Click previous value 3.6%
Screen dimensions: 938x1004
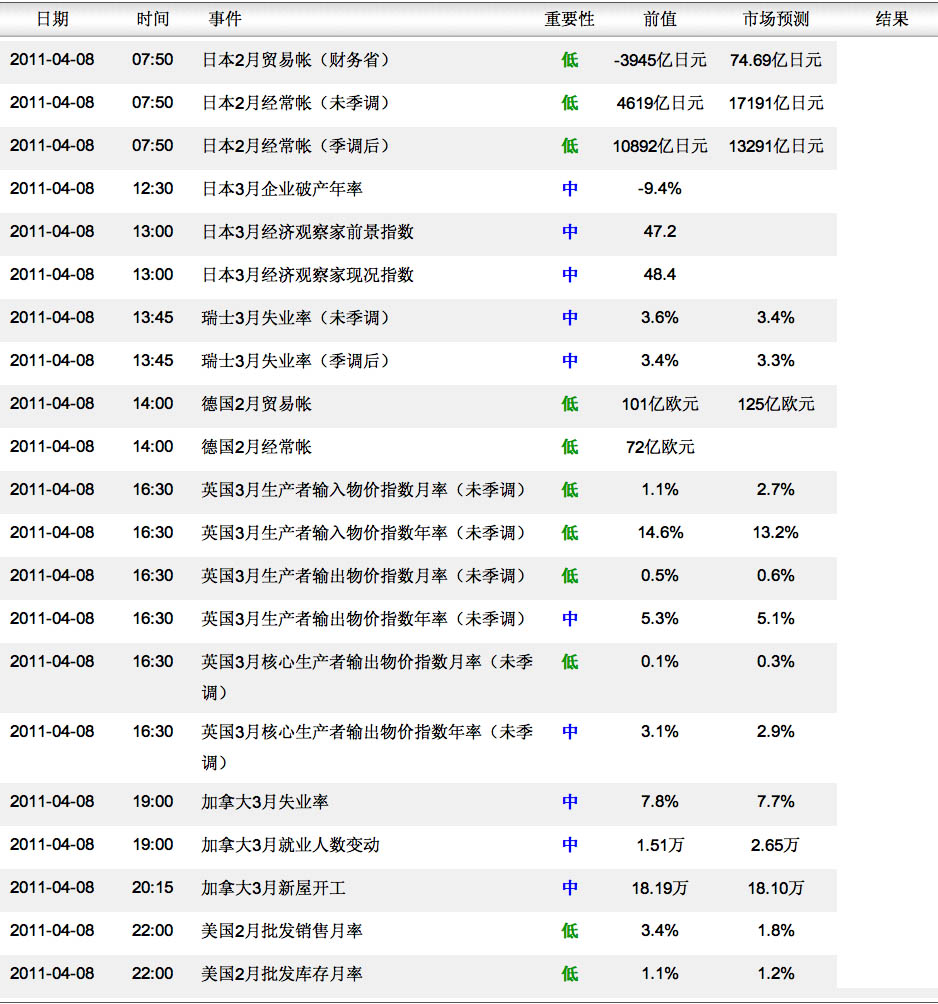click(659, 318)
